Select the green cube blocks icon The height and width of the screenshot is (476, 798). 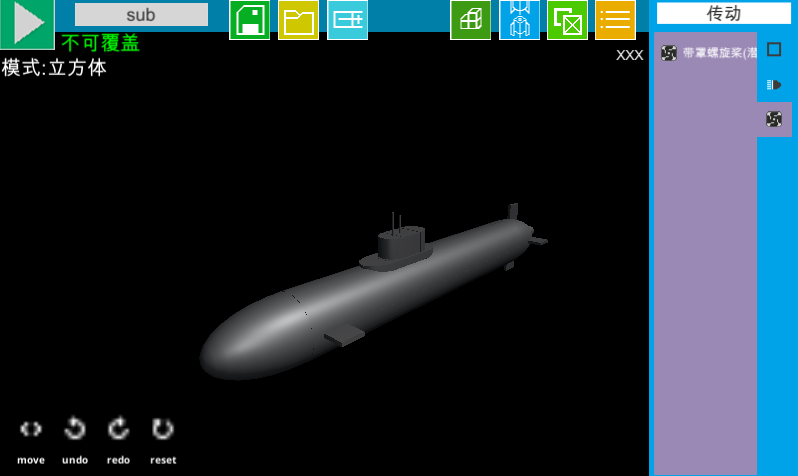(470, 20)
